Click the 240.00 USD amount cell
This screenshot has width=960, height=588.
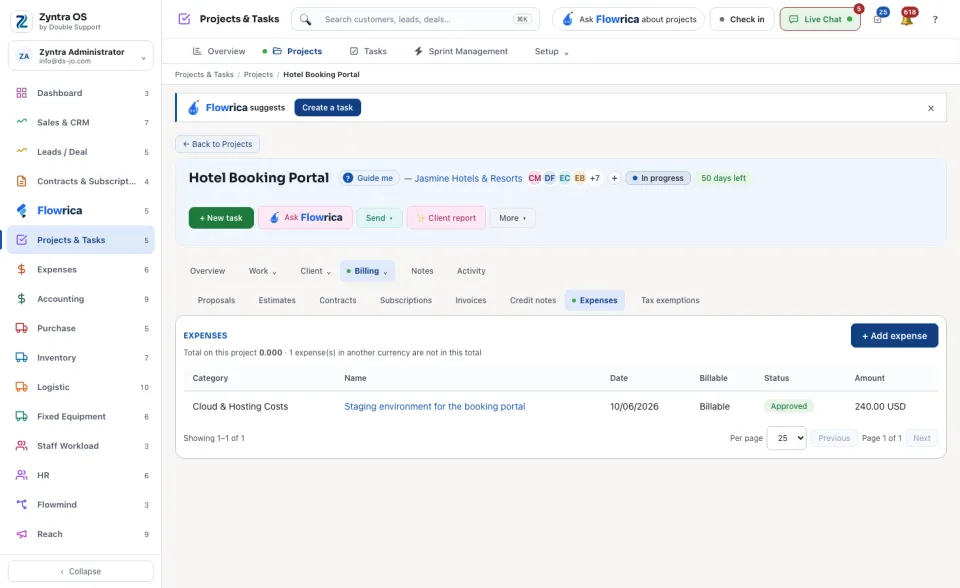(x=880, y=406)
